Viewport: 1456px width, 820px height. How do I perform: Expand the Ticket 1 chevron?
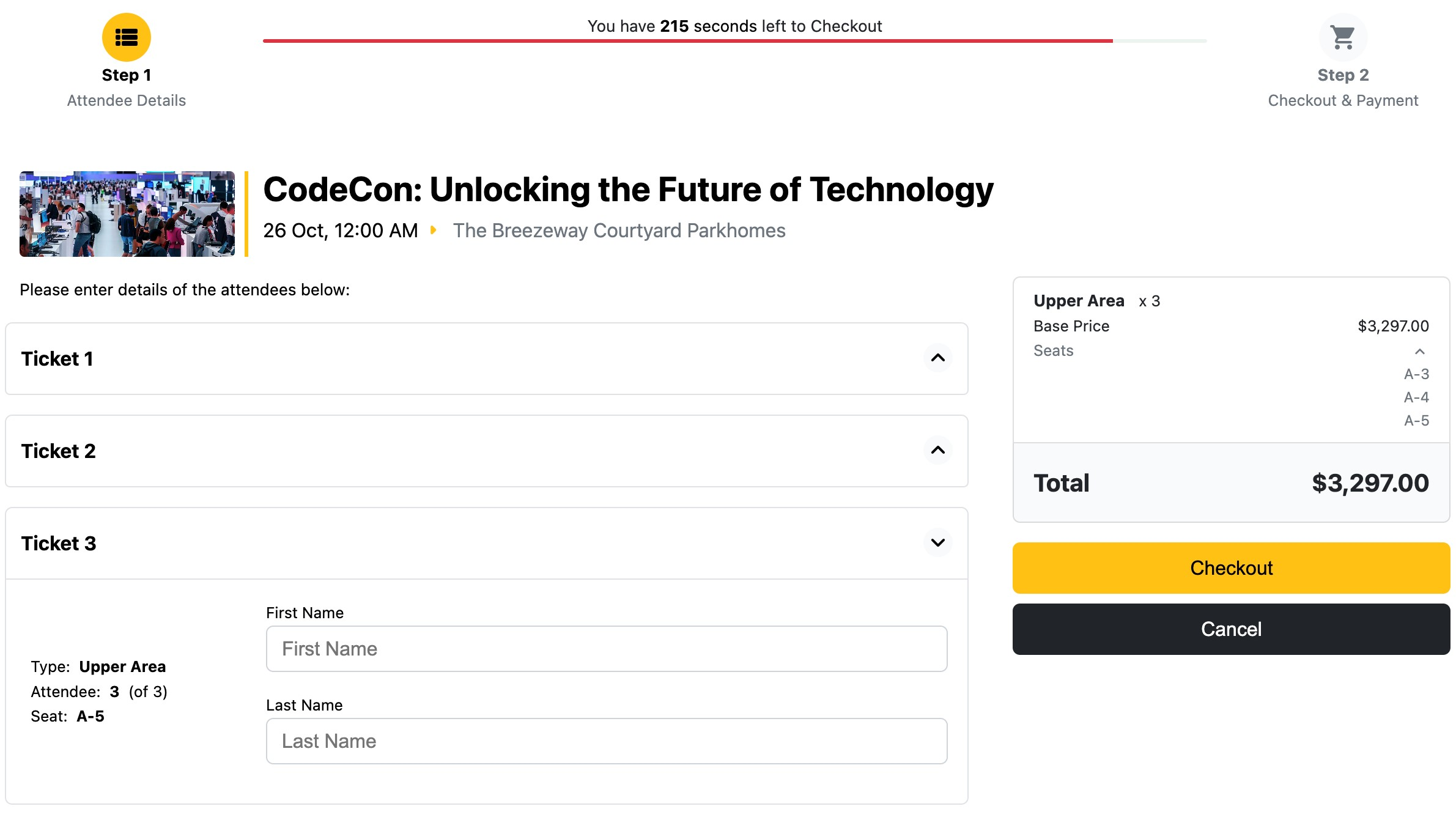937,358
